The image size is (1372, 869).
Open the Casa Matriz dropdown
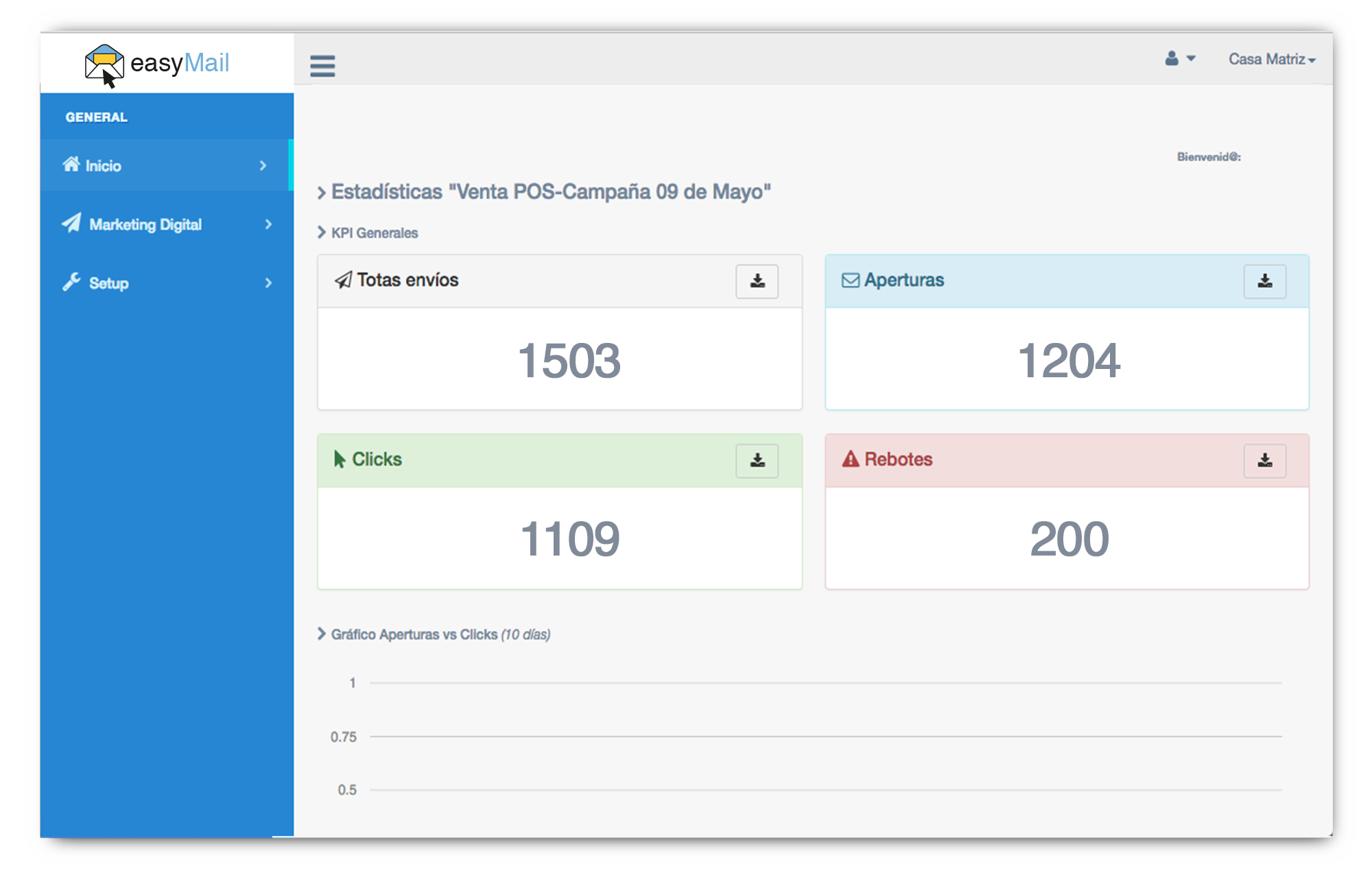coord(1271,60)
